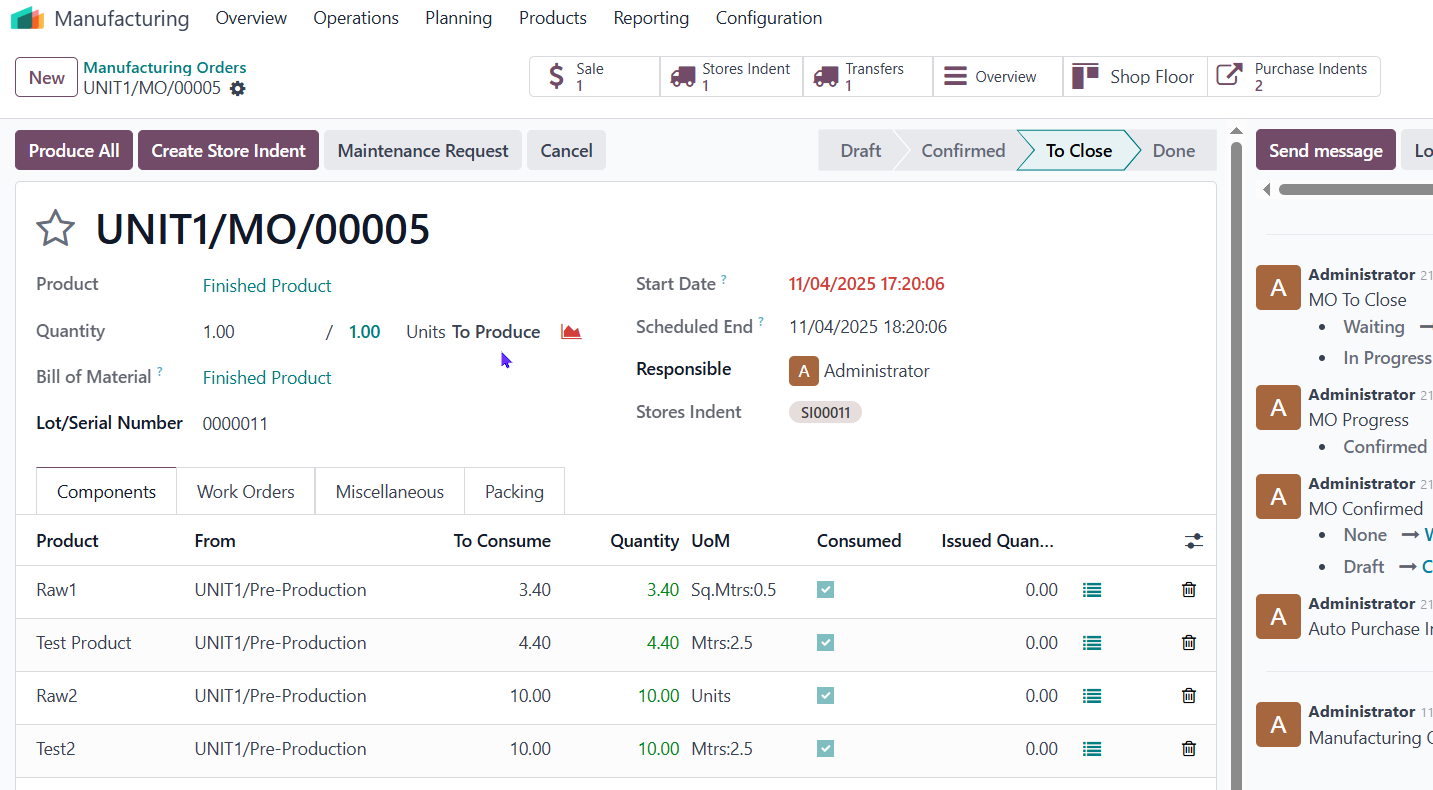Click the Done stage in status bar

point(1173,151)
